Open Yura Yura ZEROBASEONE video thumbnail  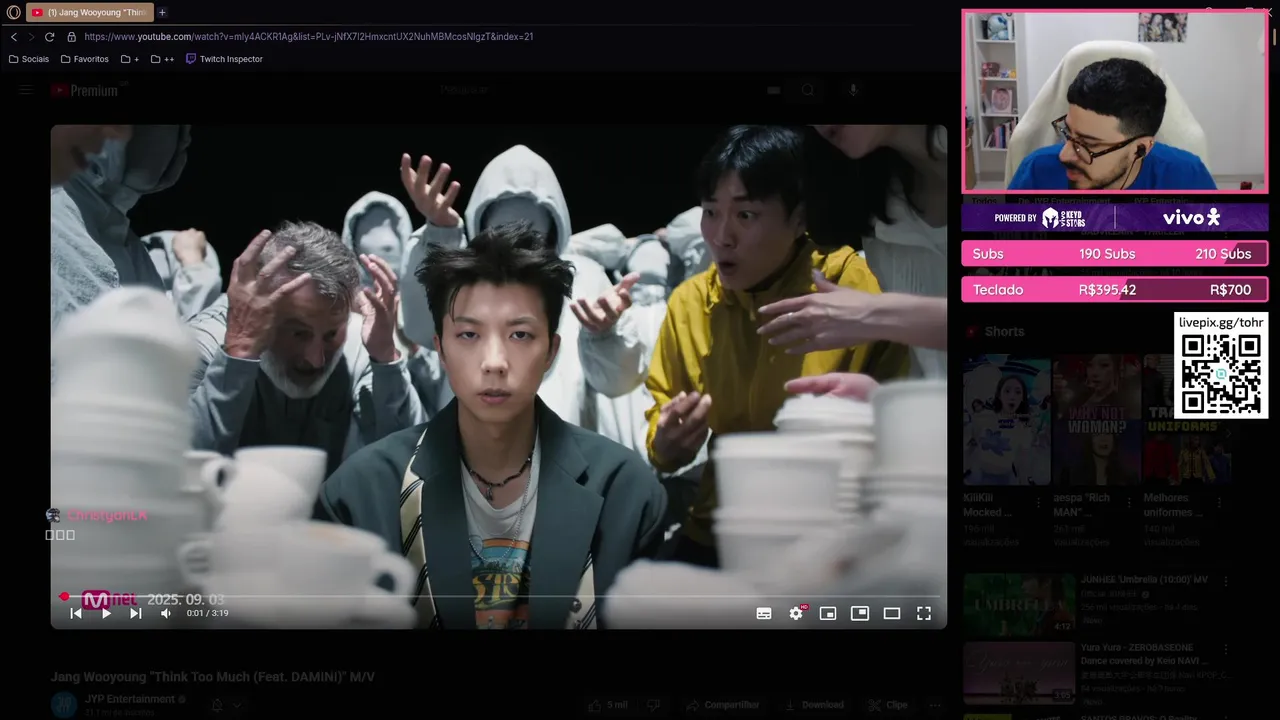(x=1019, y=672)
